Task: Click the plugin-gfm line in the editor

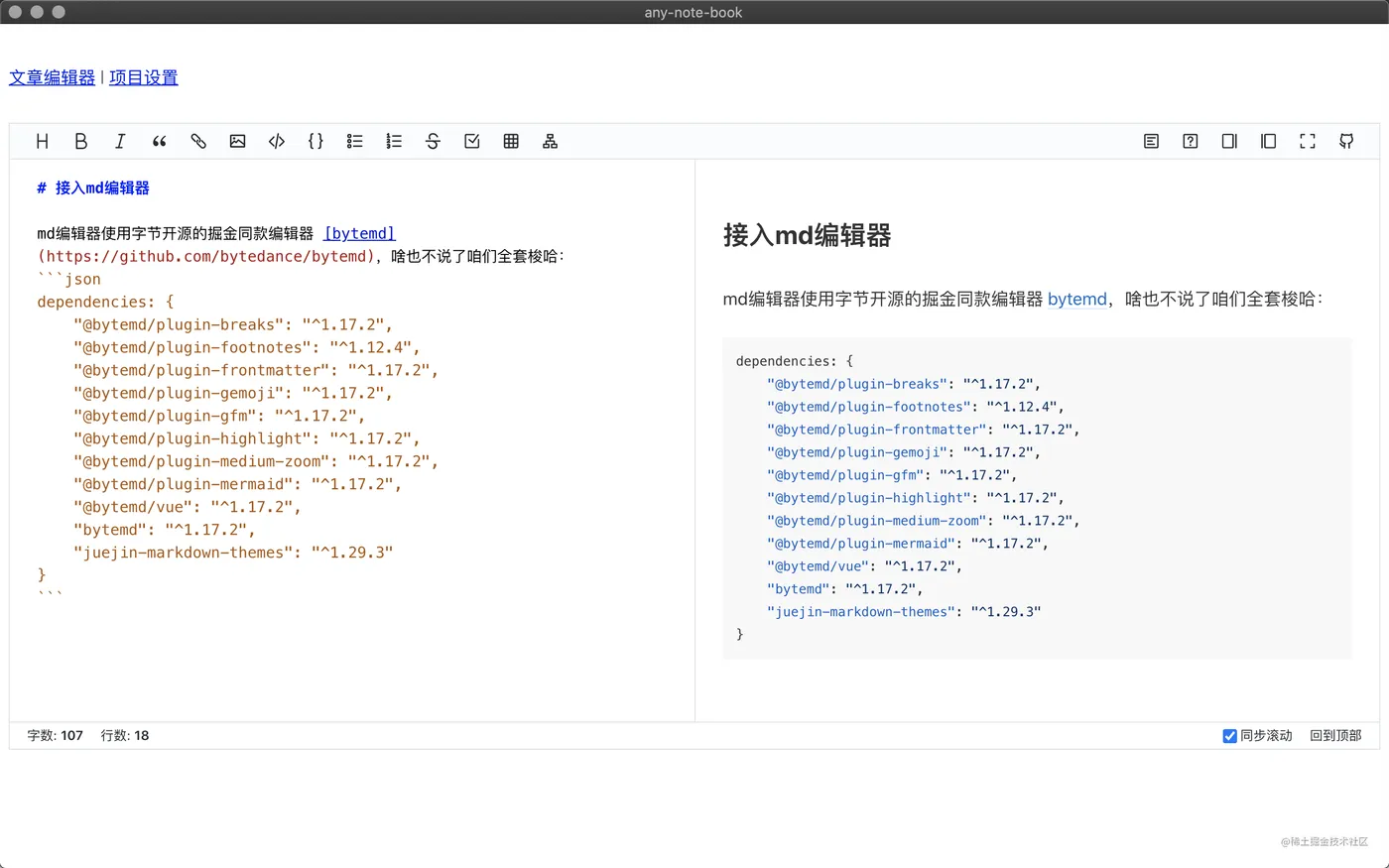Action: pyautogui.click(x=219, y=416)
